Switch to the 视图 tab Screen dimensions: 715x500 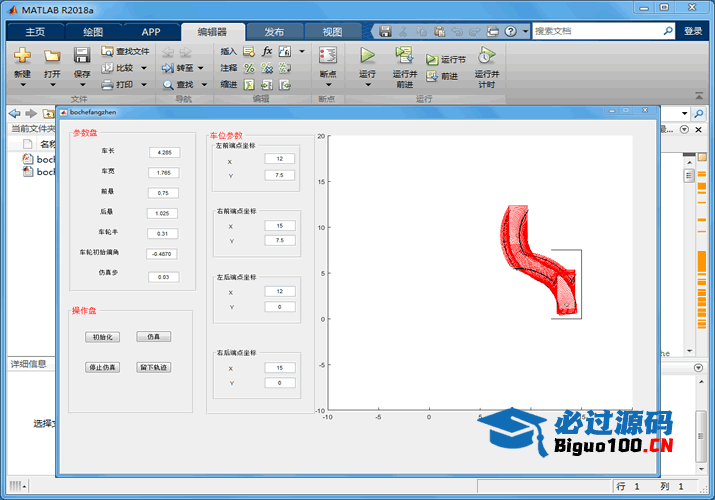coord(332,32)
